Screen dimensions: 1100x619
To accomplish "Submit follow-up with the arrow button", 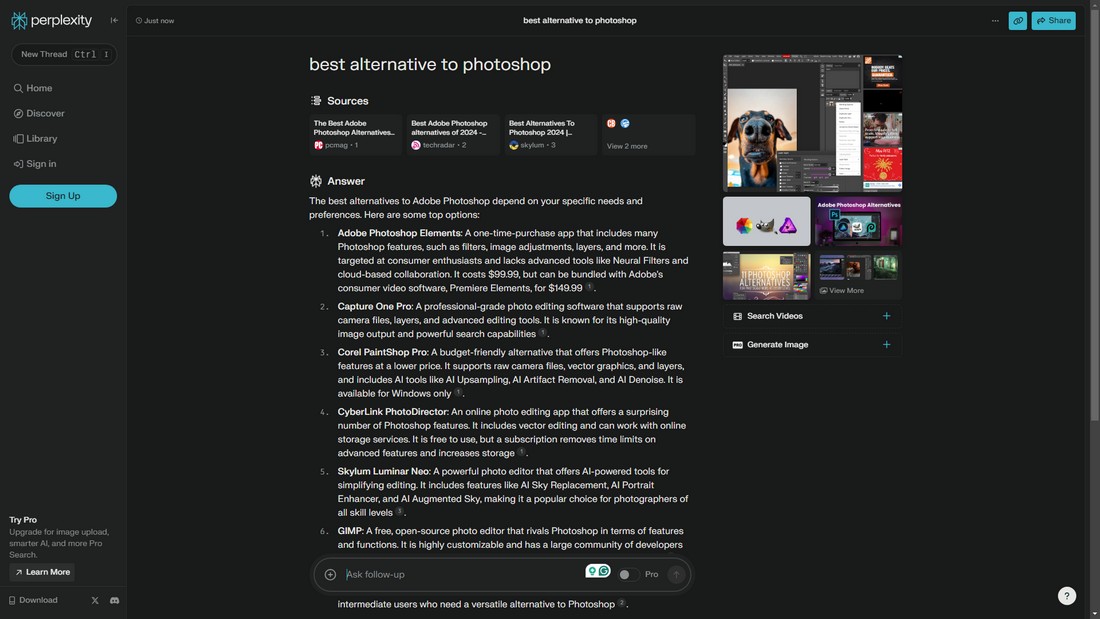I will coord(676,575).
